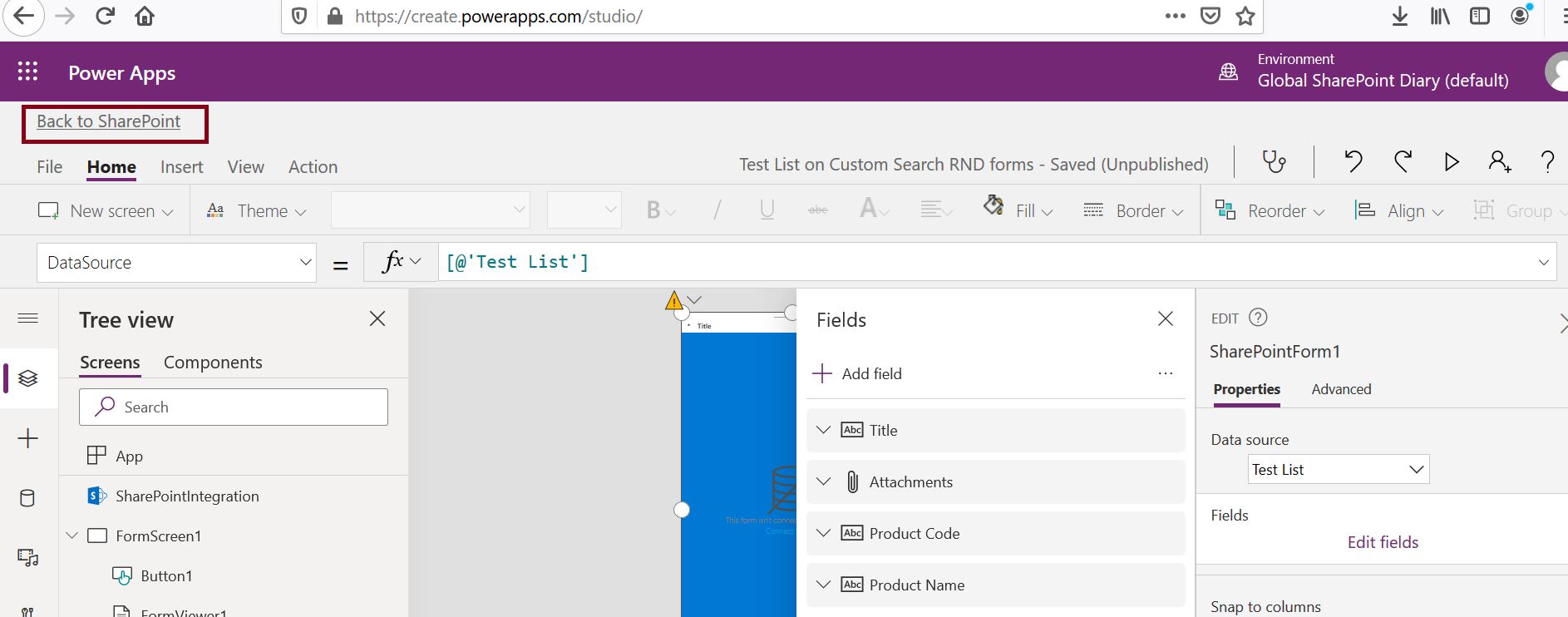Open the font color picker

[x=874, y=210]
